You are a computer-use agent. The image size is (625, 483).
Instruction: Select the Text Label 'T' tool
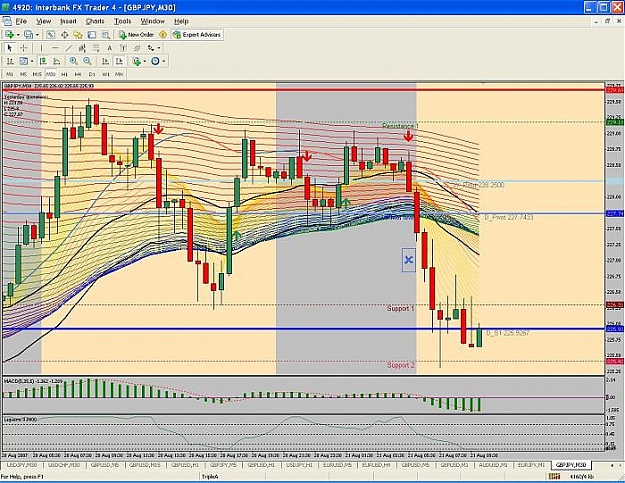[x=123, y=48]
